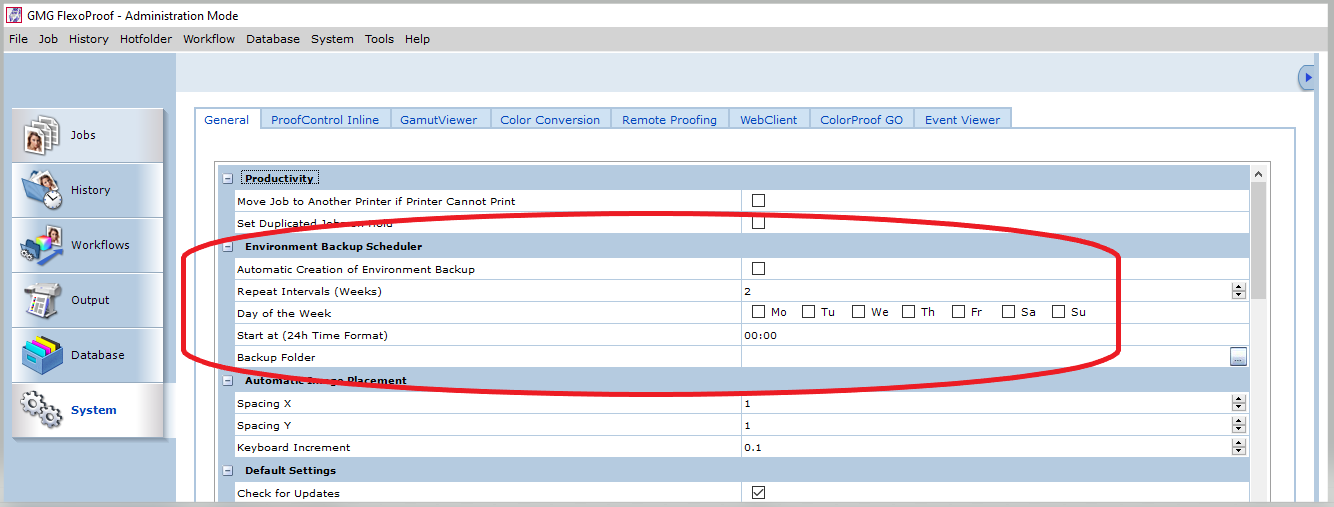Image resolution: width=1334 pixels, height=507 pixels.
Task: Open the Database menu
Action: pos(273,39)
